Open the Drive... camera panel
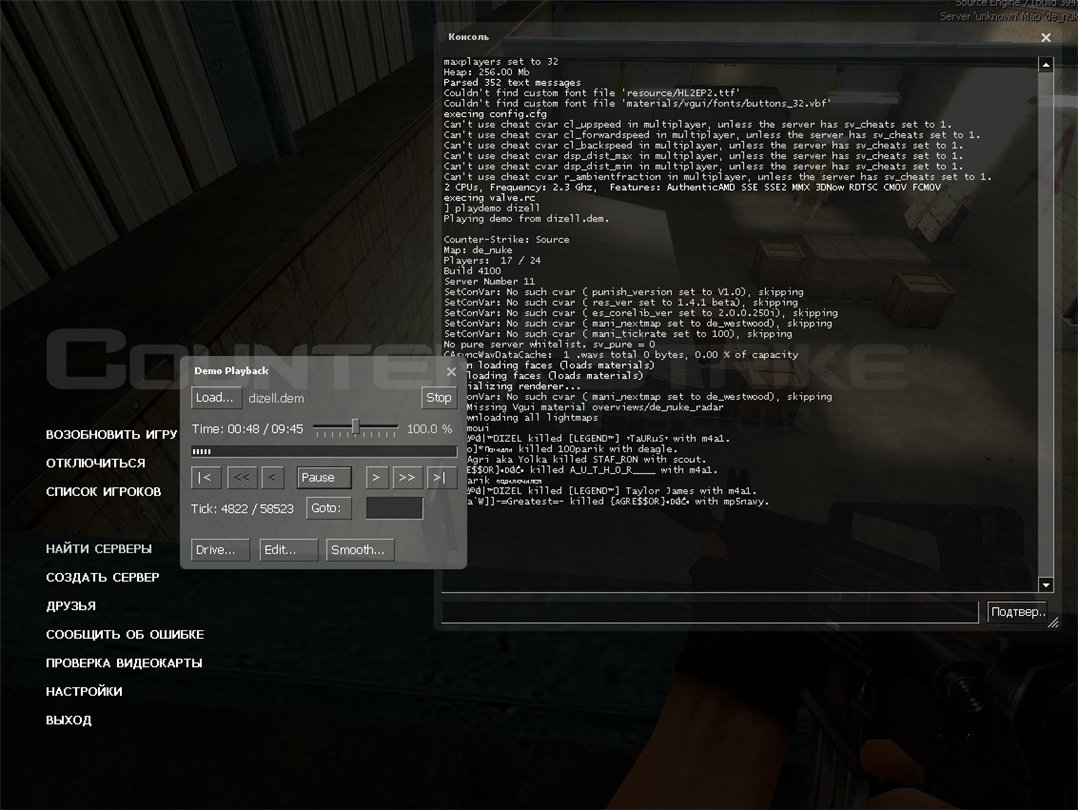The height and width of the screenshot is (810, 1078). pos(220,549)
